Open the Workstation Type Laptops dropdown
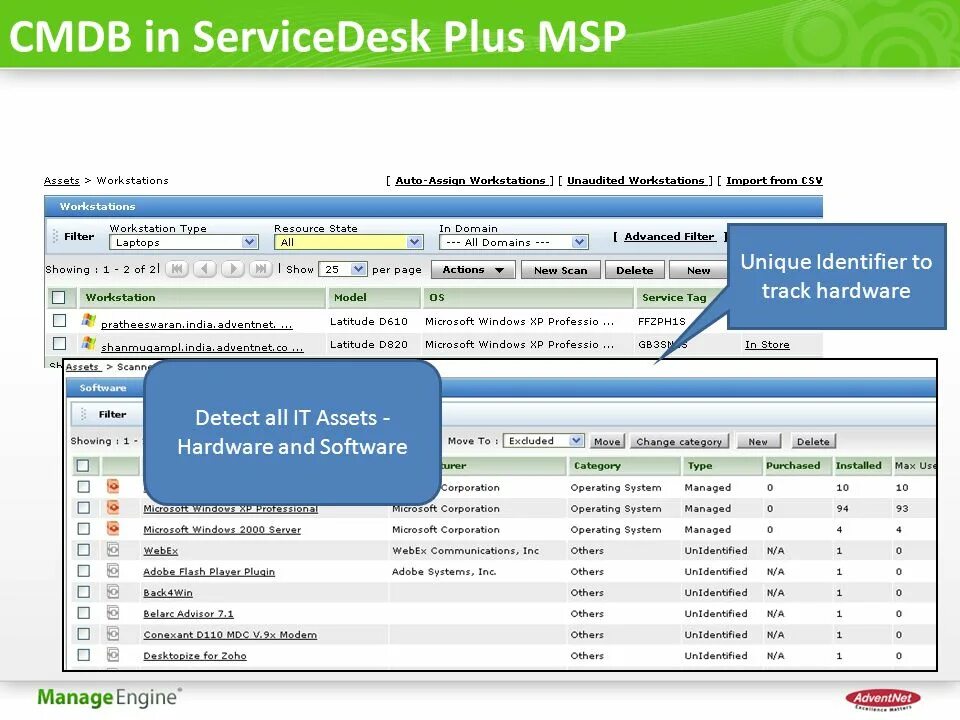 click(x=184, y=242)
